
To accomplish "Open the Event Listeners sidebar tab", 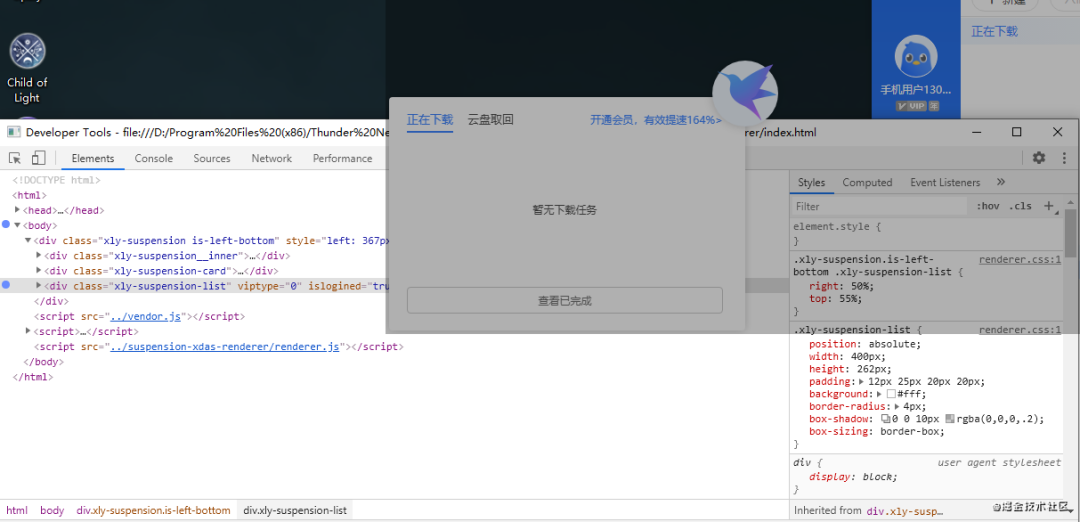I will tap(945, 182).
